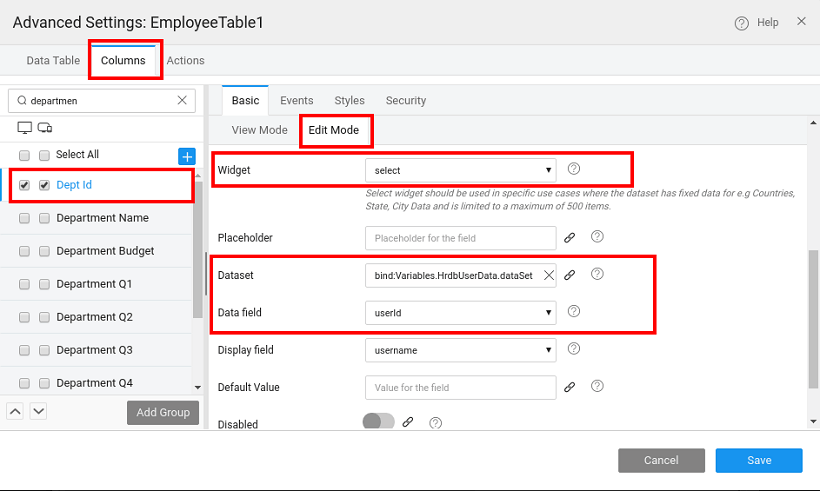The height and width of the screenshot is (491, 820).
Task: Toggle the Disabled switch
Action: point(379,422)
